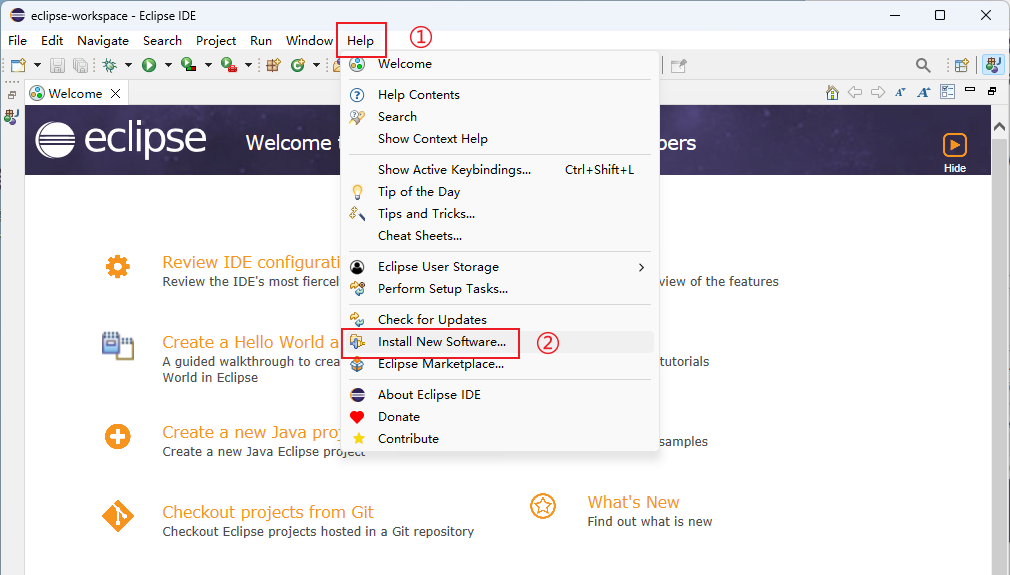
Task: Choose Eclipse Marketplace menu item
Action: pos(500,364)
